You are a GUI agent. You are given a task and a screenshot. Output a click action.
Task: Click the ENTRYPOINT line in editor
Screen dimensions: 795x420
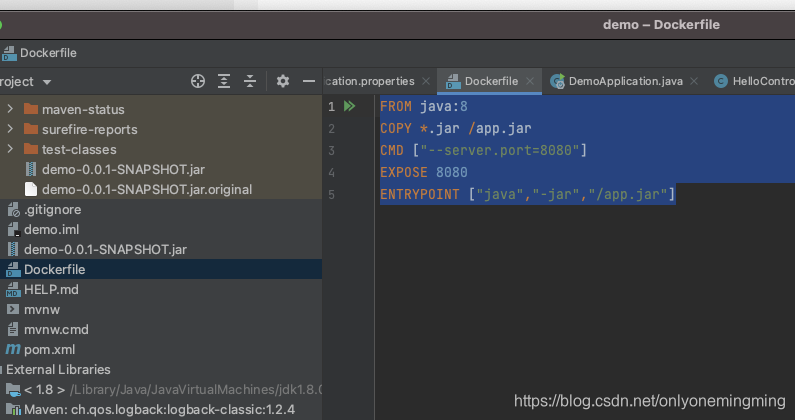tap(527, 194)
